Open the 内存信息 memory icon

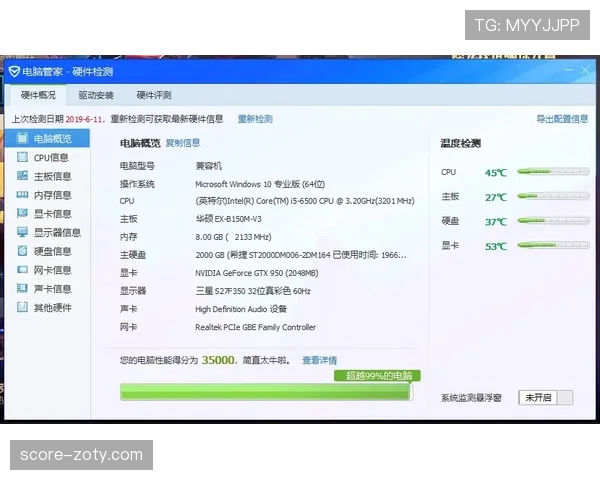(x=23, y=195)
